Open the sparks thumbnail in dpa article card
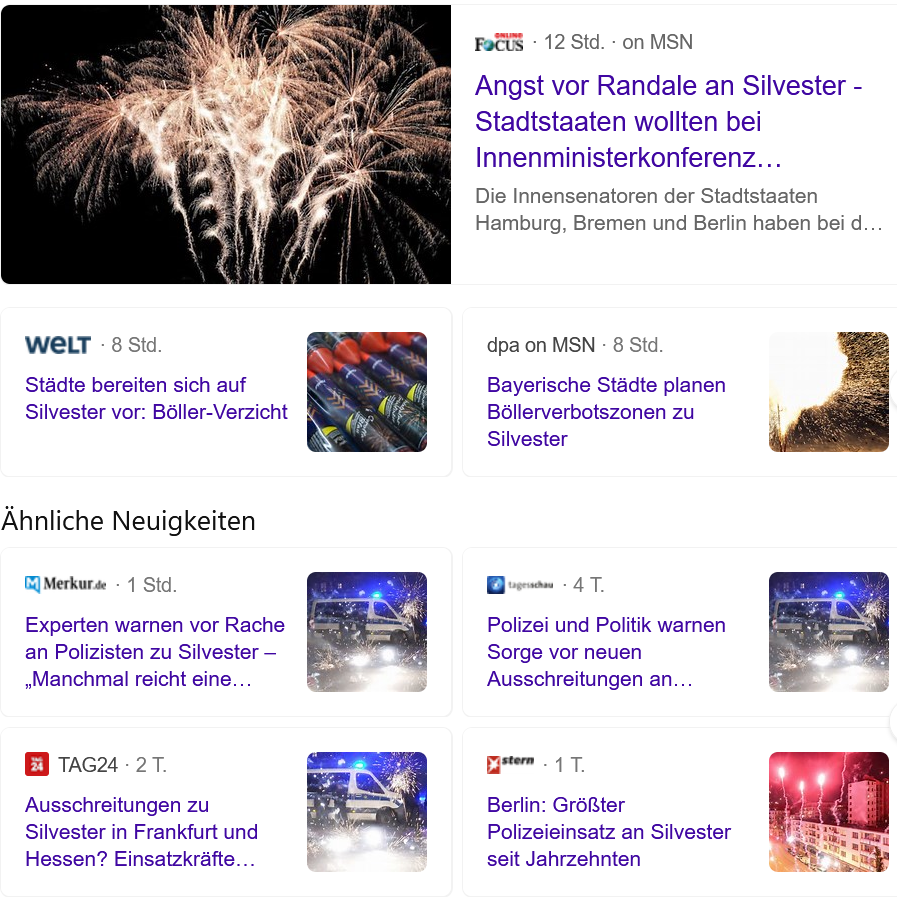Image resolution: width=897 pixels, height=897 pixels. point(828,392)
